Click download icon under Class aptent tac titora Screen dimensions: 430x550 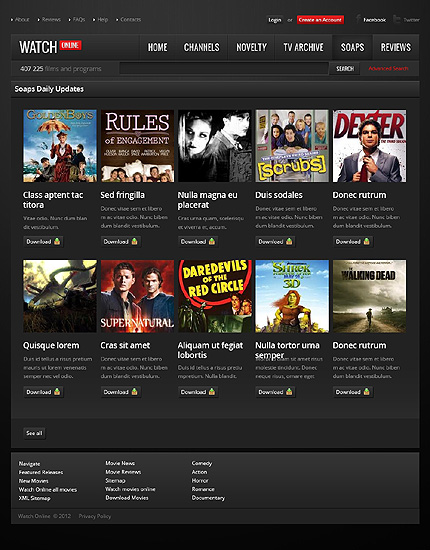coord(57,241)
